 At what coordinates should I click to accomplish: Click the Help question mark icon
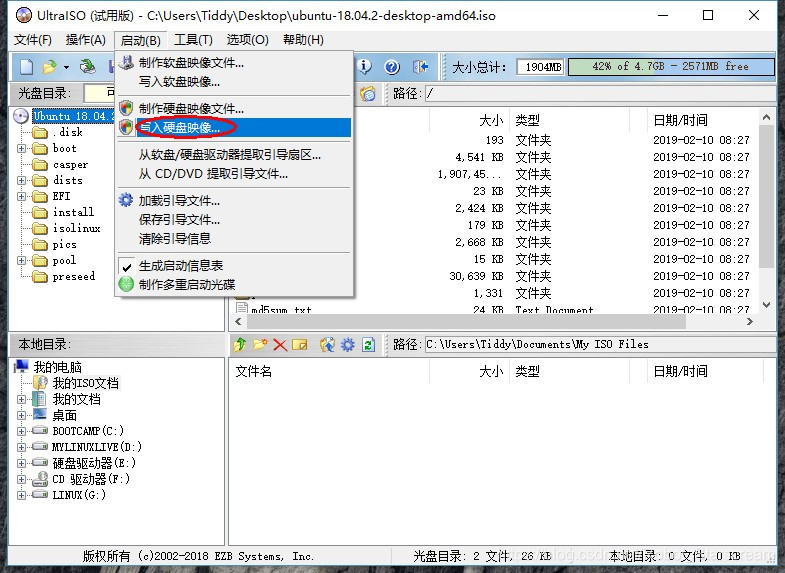[392, 67]
